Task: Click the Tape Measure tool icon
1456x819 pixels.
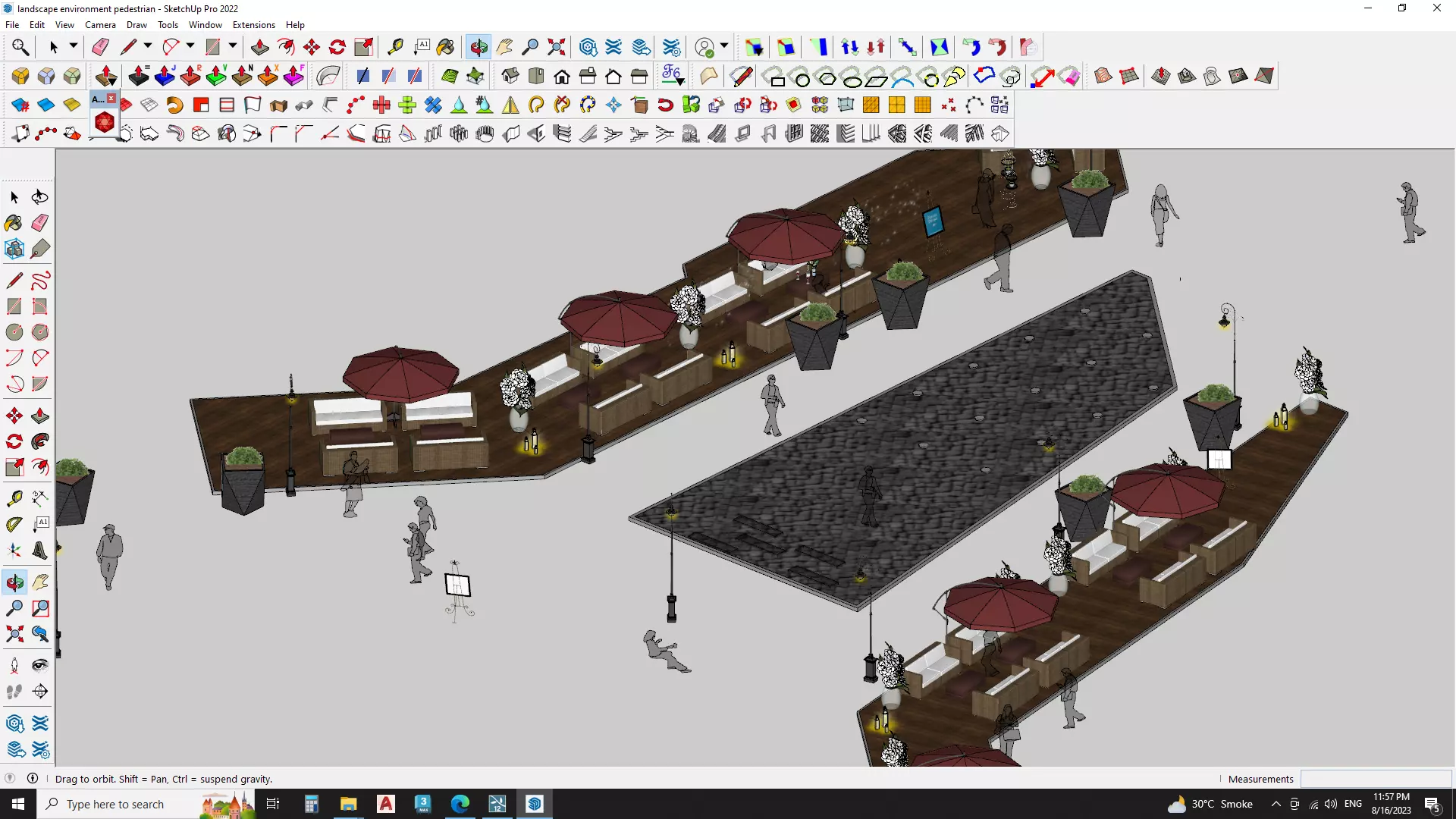Action: pyautogui.click(x=395, y=47)
